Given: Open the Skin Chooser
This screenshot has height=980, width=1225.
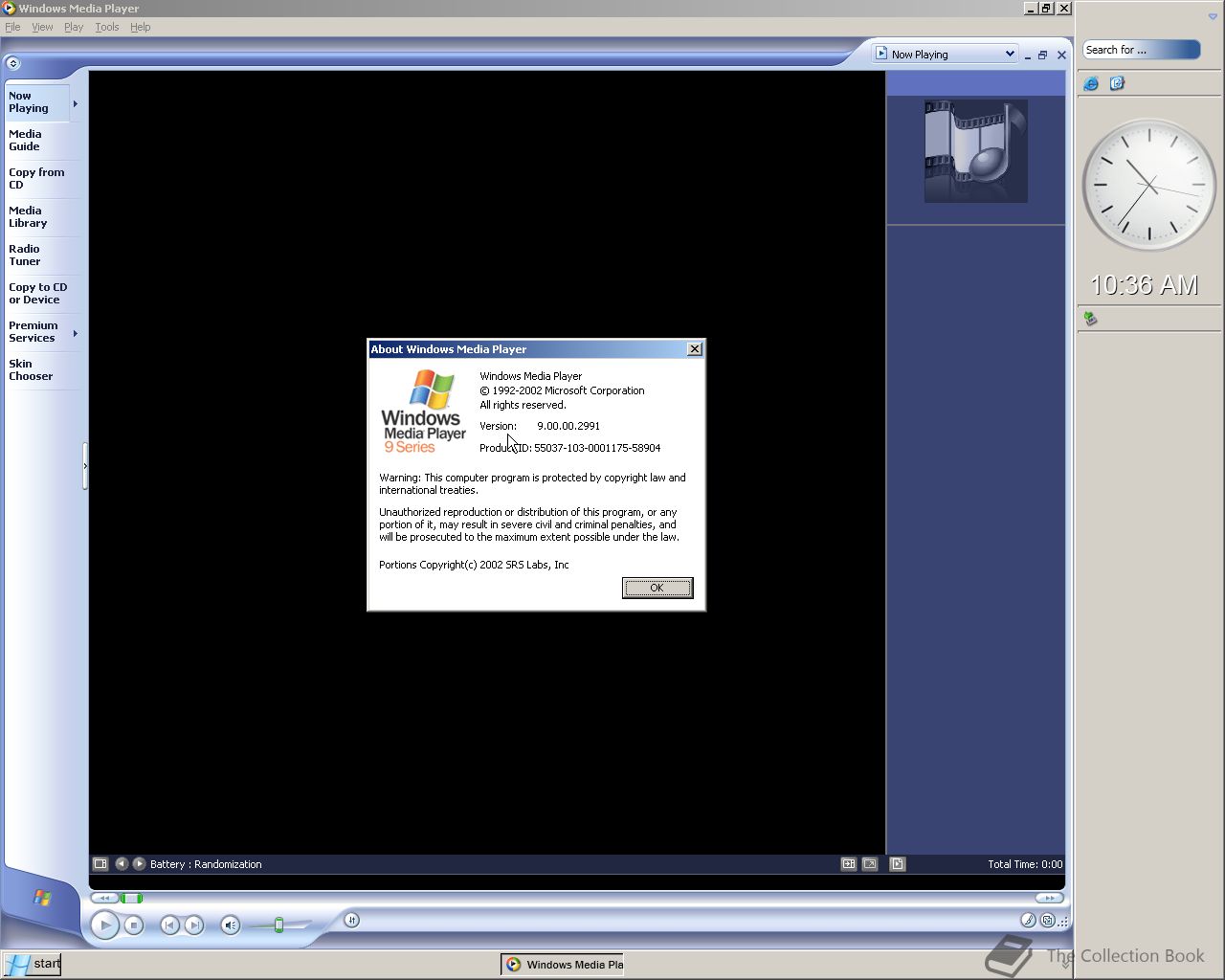Looking at the screenshot, I should click(42, 370).
